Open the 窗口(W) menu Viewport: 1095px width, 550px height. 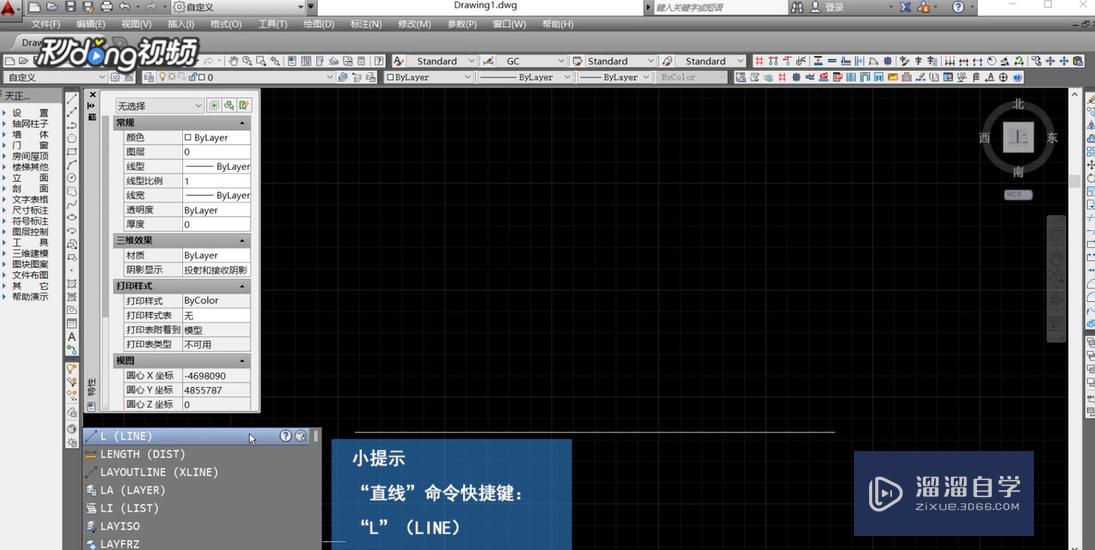509,24
